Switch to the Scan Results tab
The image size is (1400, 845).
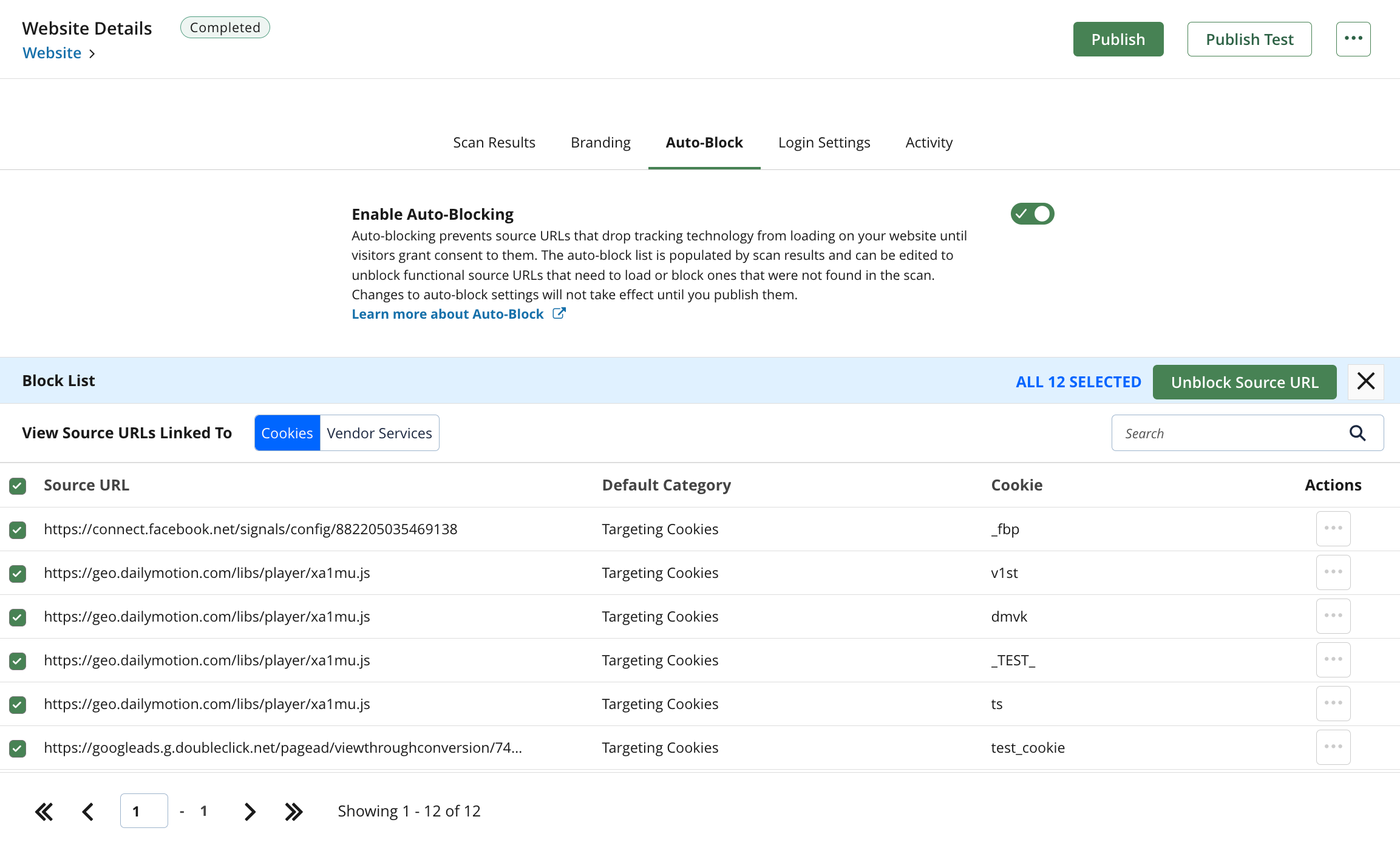(494, 143)
